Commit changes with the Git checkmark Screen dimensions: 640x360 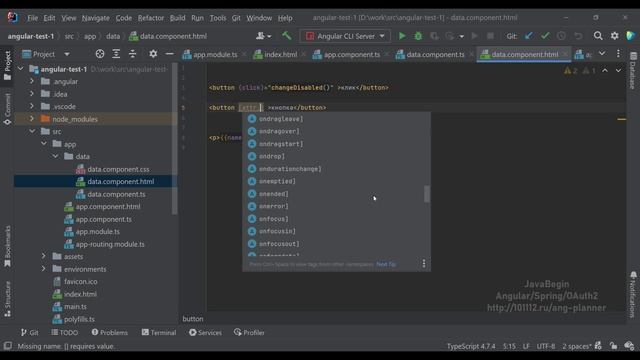pos(545,36)
